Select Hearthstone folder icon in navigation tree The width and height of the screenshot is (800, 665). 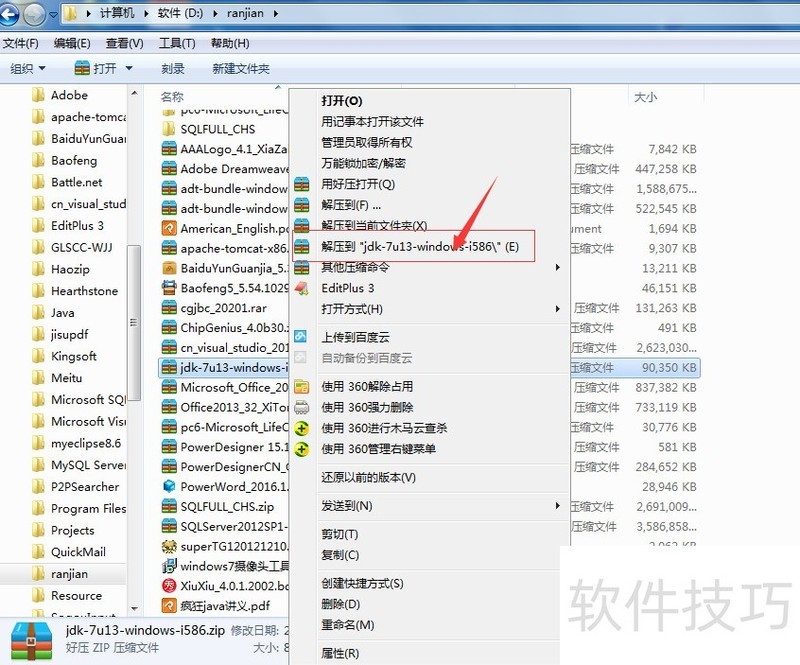click(38, 291)
